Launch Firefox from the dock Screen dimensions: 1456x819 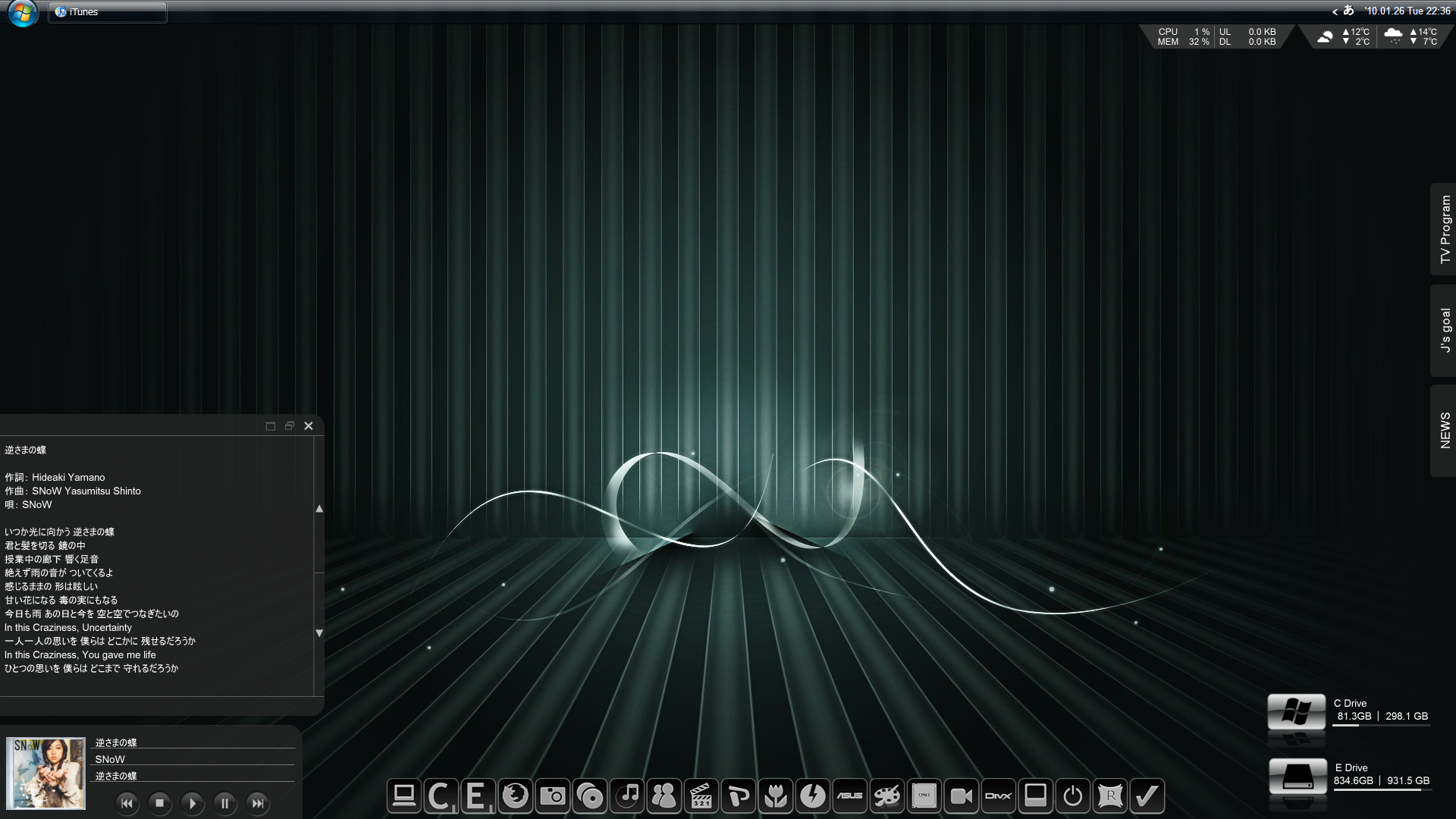pyautogui.click(x=516, y=796)
